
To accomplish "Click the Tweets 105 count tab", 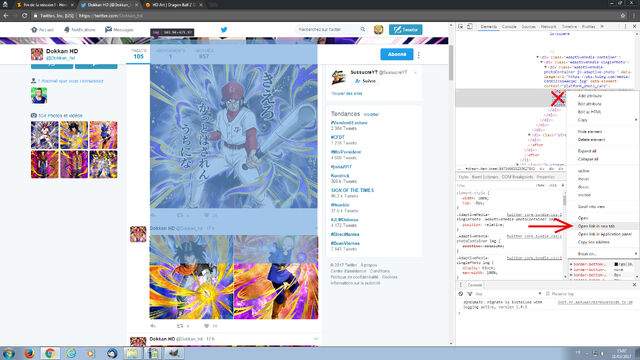I will pos(138,54).
